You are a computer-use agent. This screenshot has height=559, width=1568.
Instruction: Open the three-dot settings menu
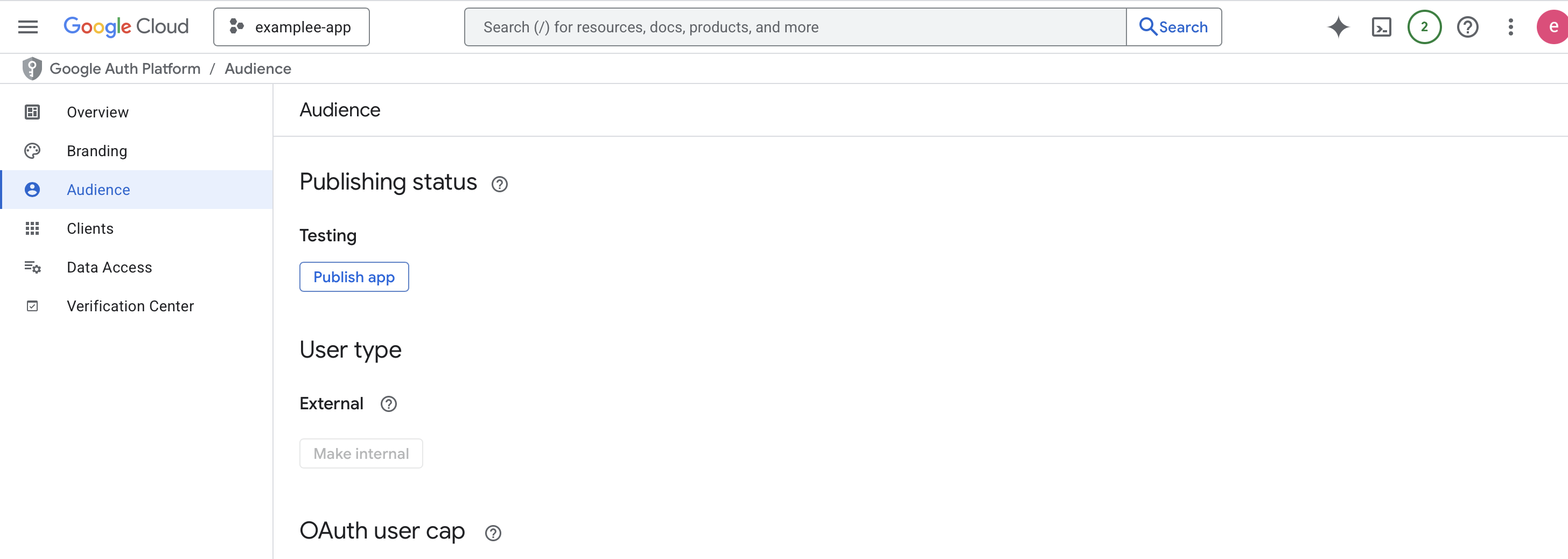point(1510,27)
